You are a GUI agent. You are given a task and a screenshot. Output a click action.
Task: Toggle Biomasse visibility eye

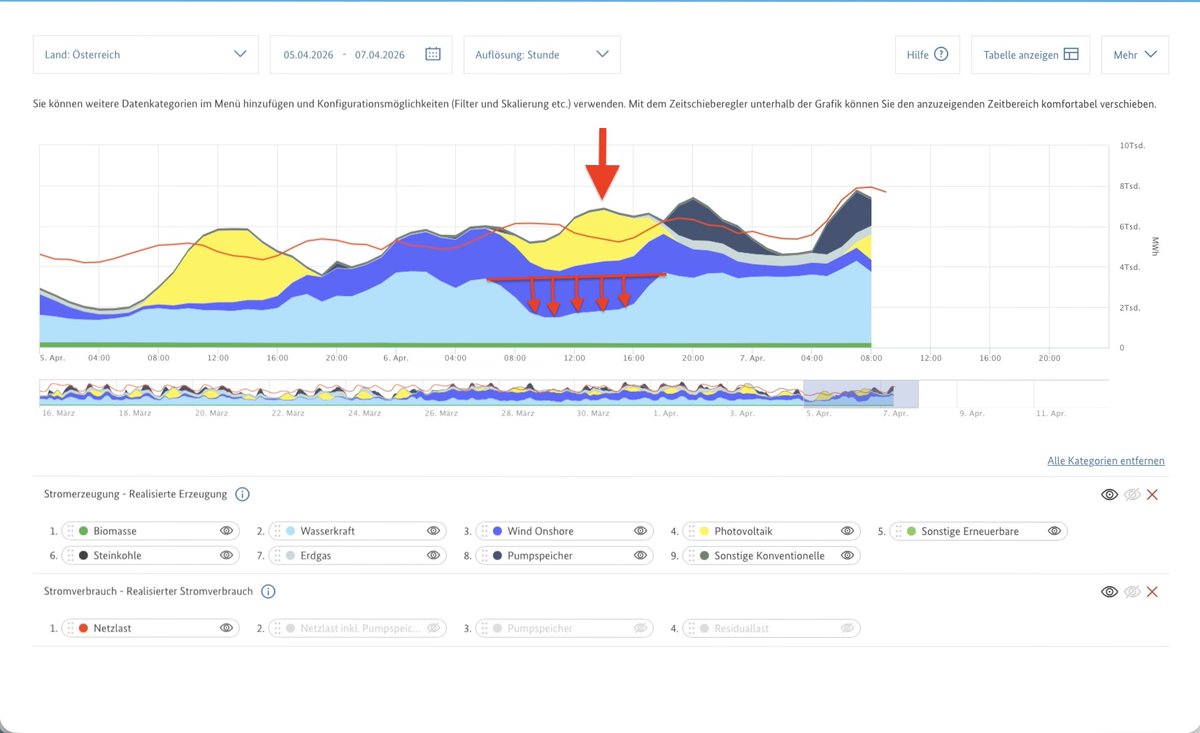[x=226, y=531]
